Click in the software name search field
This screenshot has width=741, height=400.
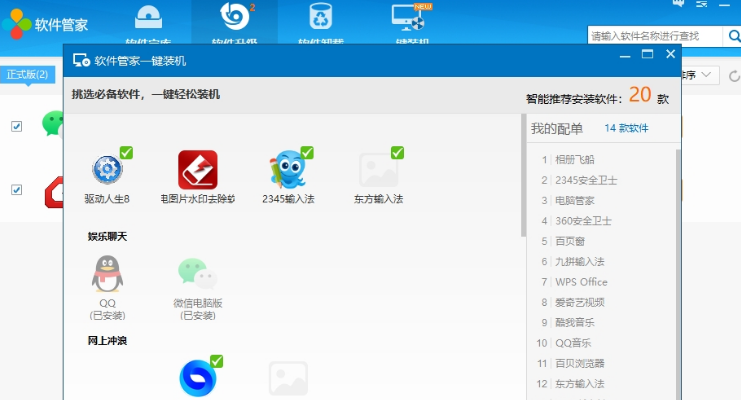(652, 36)
